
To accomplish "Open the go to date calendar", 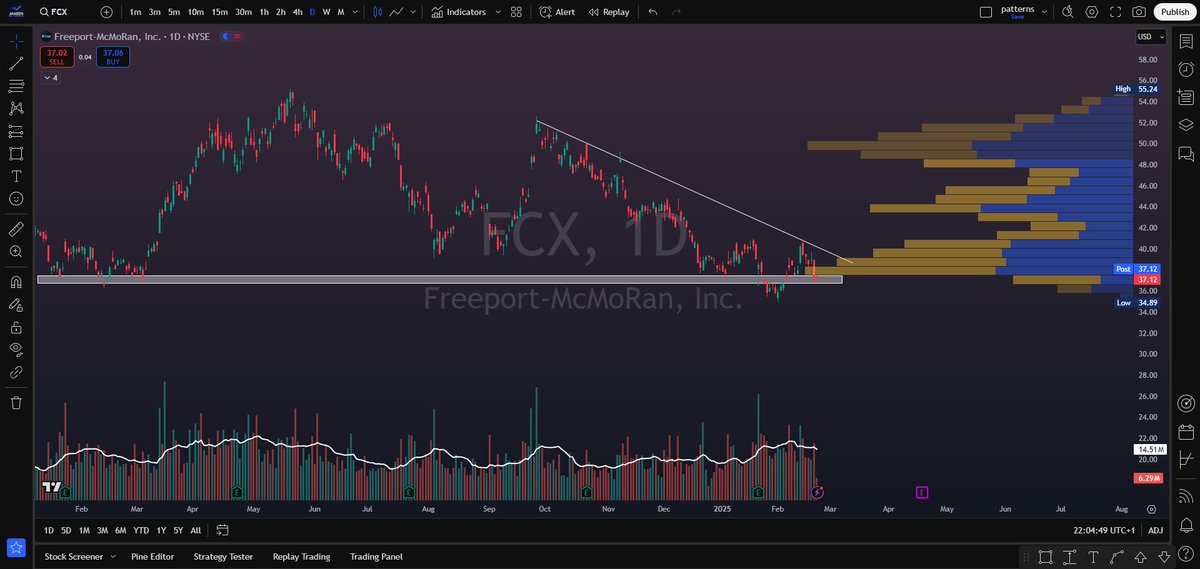I will tap(222, 530).
